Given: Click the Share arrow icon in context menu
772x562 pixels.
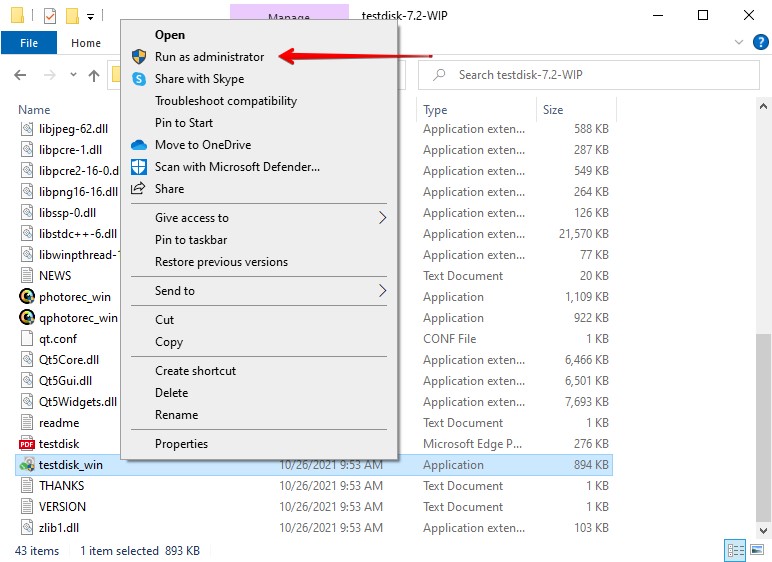Looking at the screenshot, I should [x=138, y=188].
